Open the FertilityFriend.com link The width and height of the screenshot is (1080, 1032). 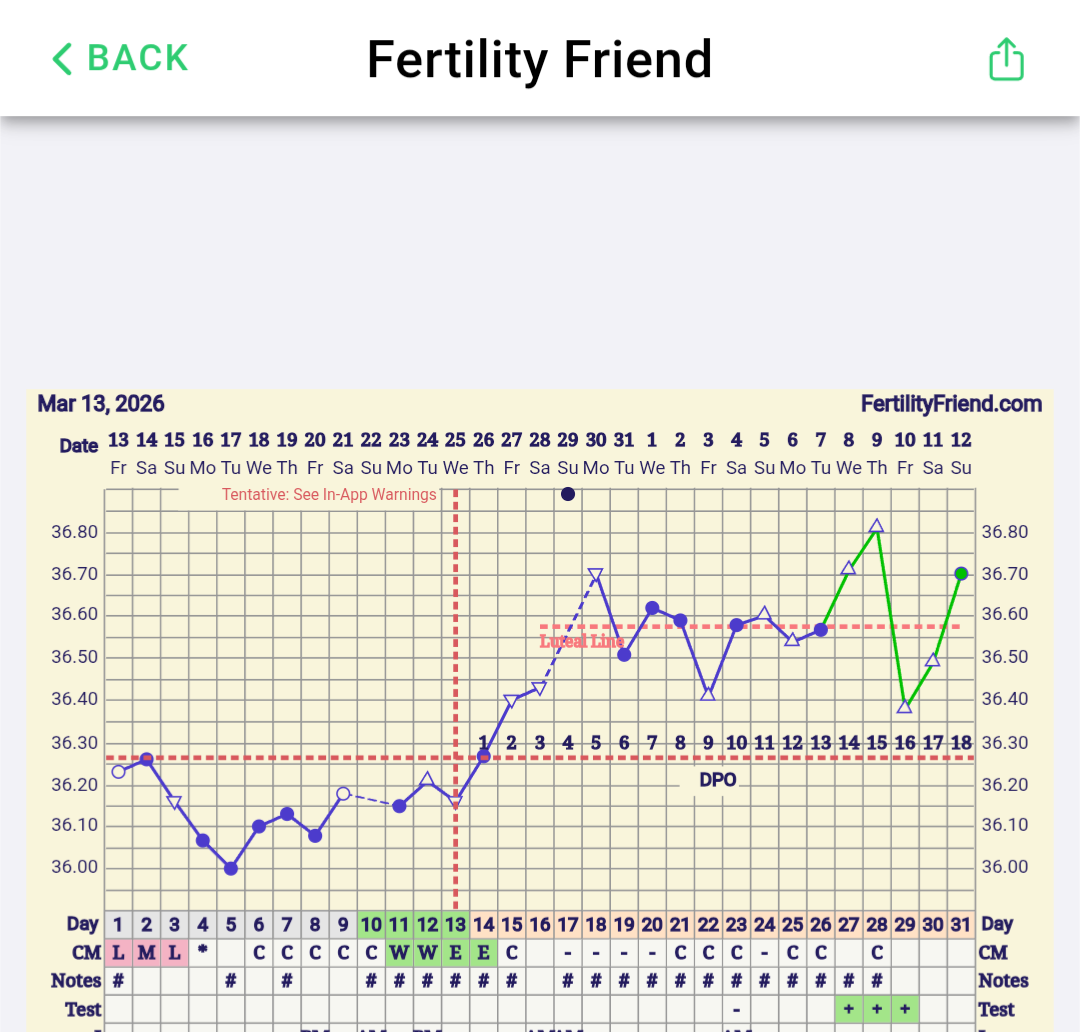951,404
